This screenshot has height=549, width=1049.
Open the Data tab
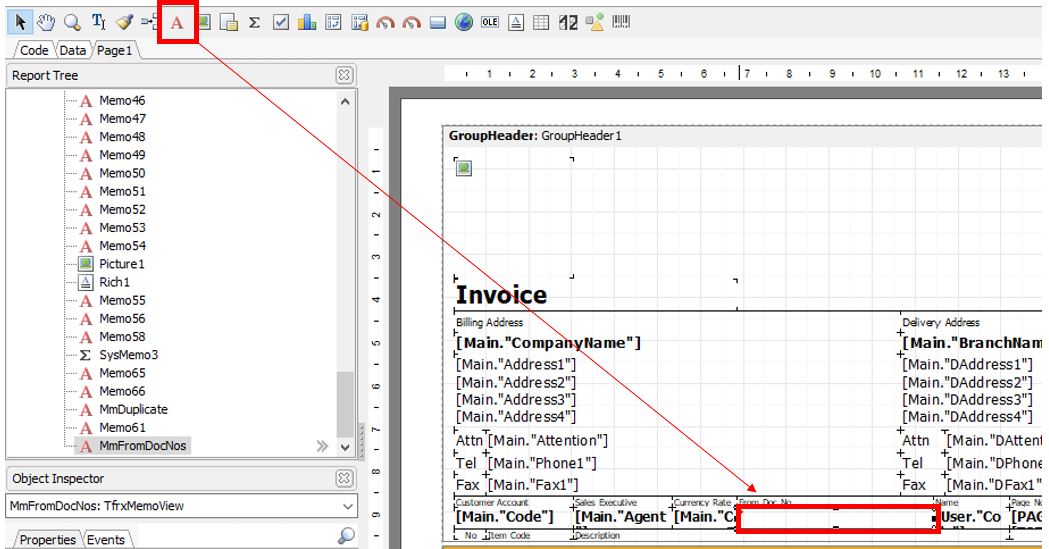click(x=72, y=49)
